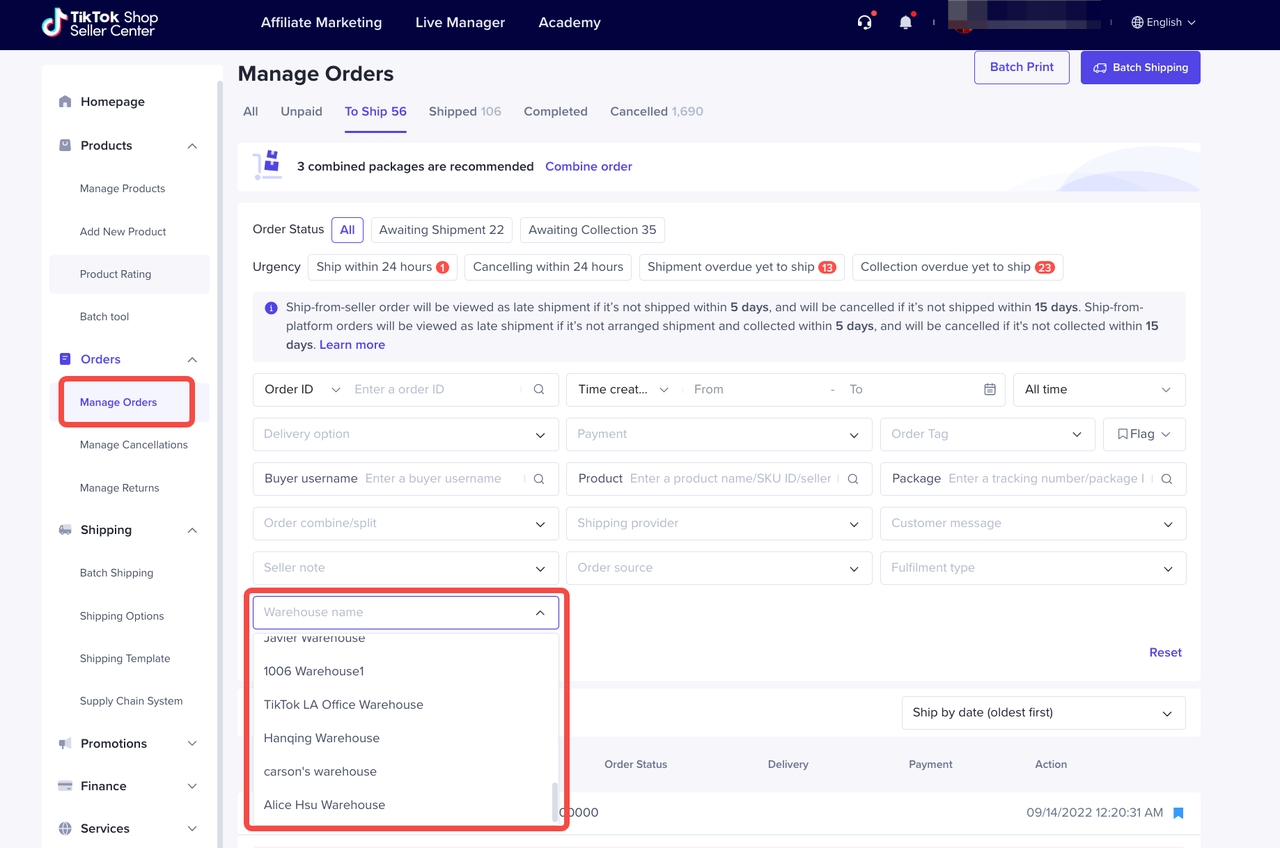Choose TikTok LA Office Warehouse option
Viewport: 1280px width, 848px height.
(343, 705)
